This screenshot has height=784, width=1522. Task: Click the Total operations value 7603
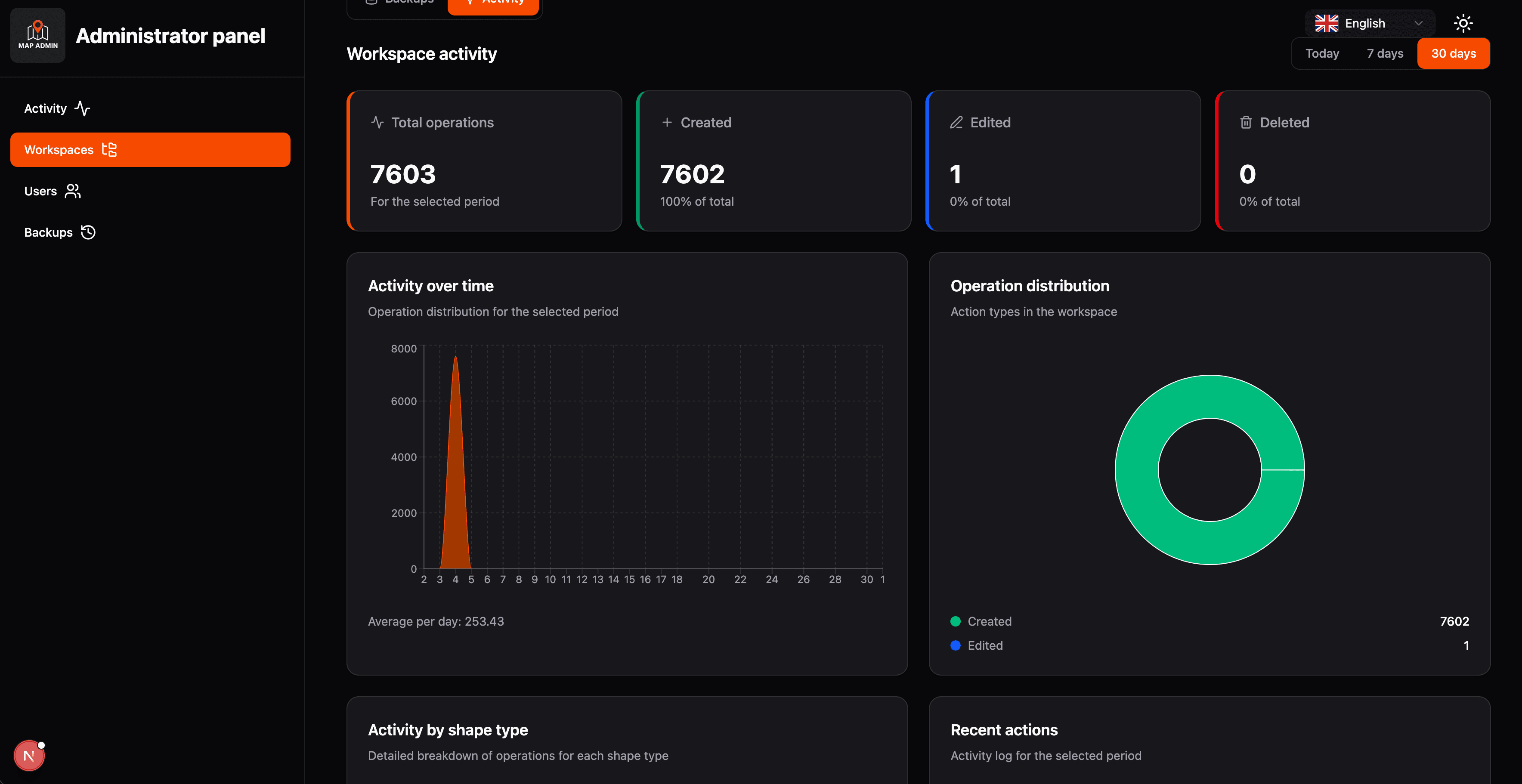(403, 174)
